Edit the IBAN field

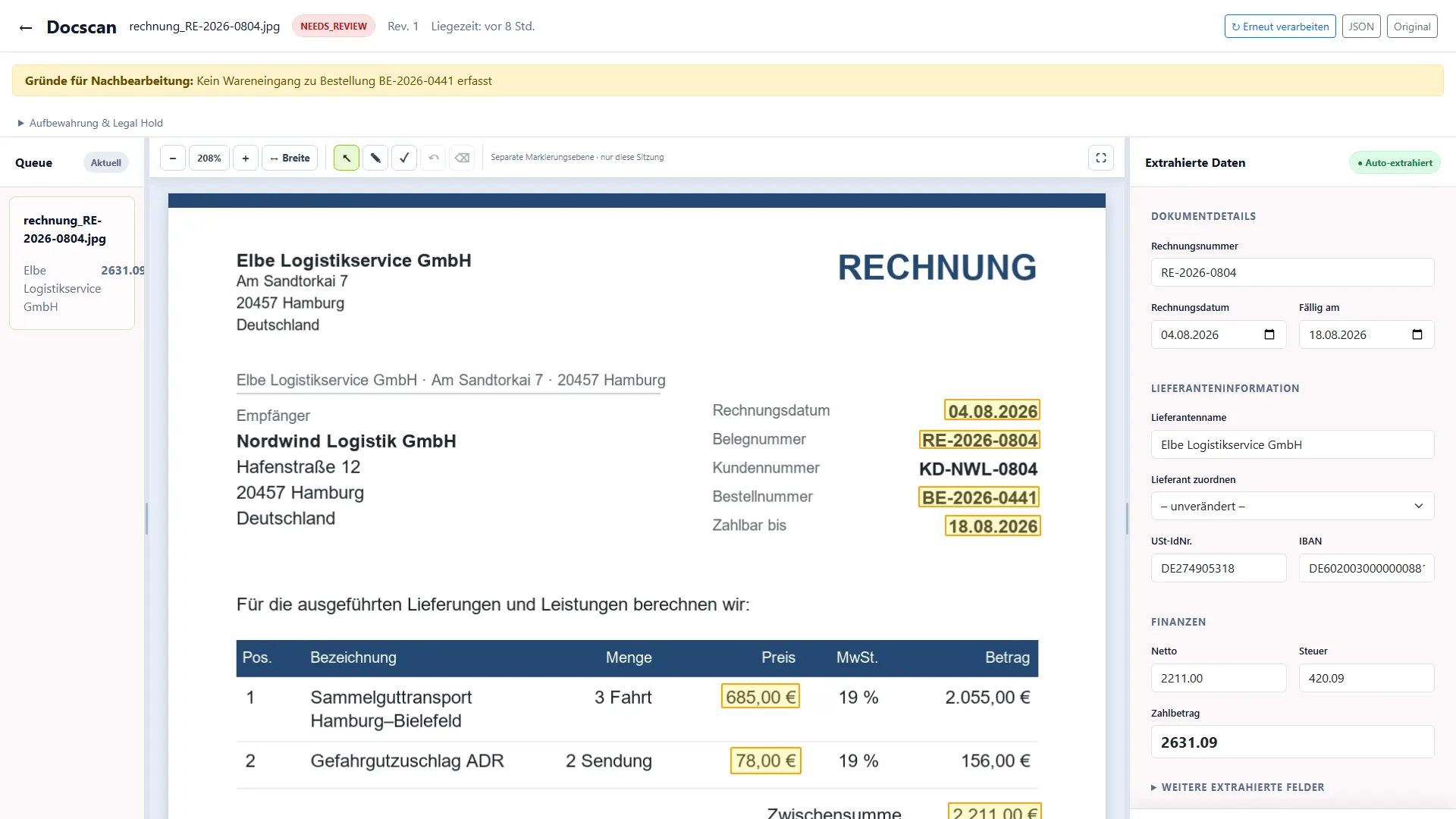click(x=1367, y=568)
